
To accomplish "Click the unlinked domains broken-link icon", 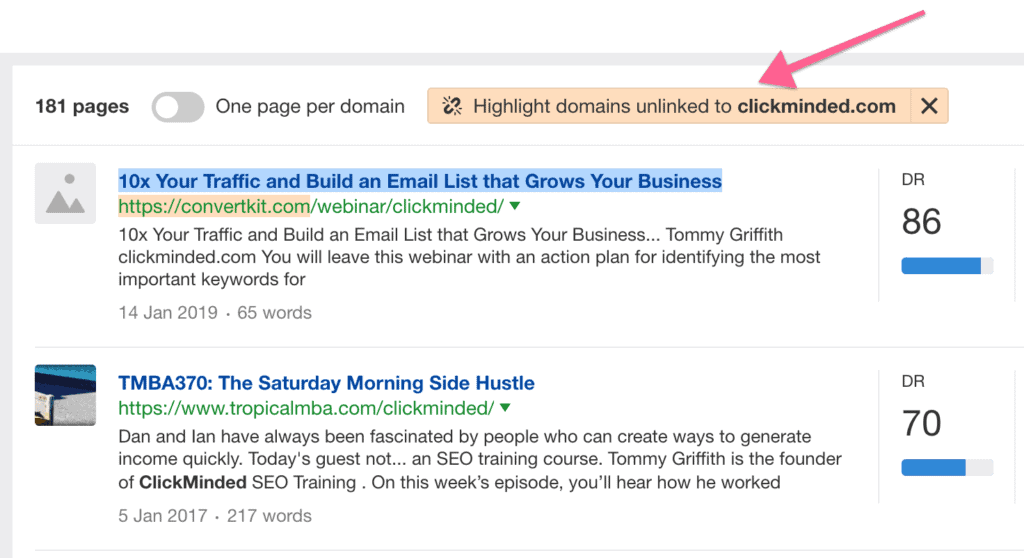I will [451, 106].
